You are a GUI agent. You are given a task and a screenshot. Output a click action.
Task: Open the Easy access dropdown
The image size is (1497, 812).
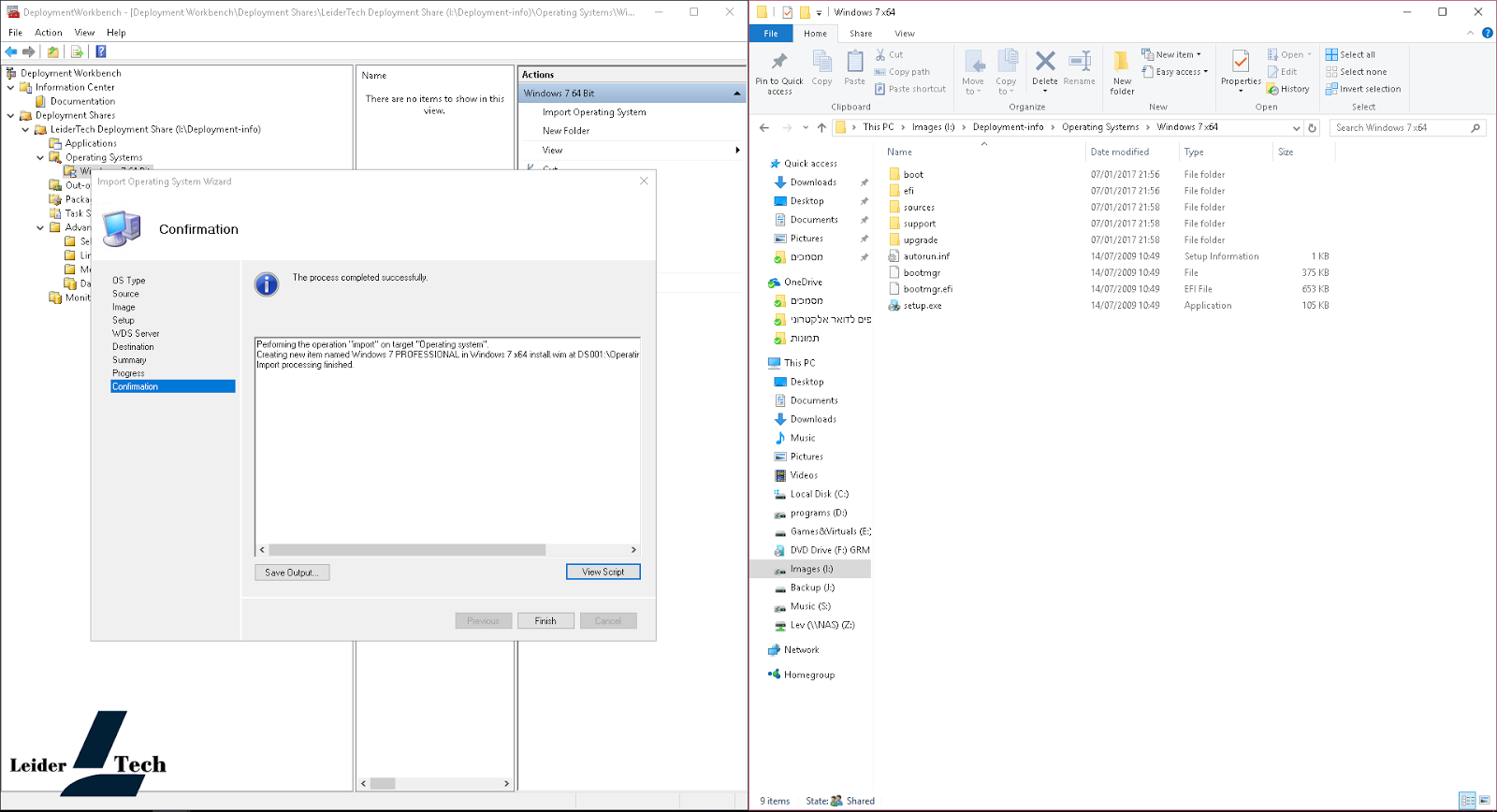1175,72
